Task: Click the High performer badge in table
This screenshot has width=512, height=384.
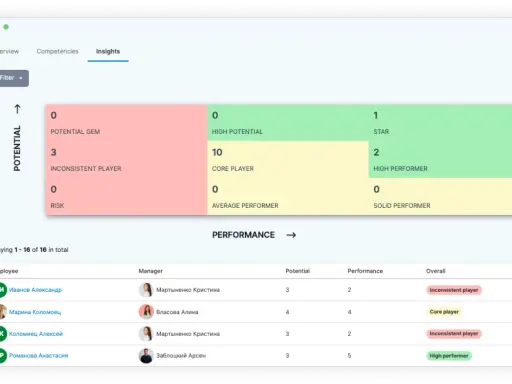Action: click(449, 356)
